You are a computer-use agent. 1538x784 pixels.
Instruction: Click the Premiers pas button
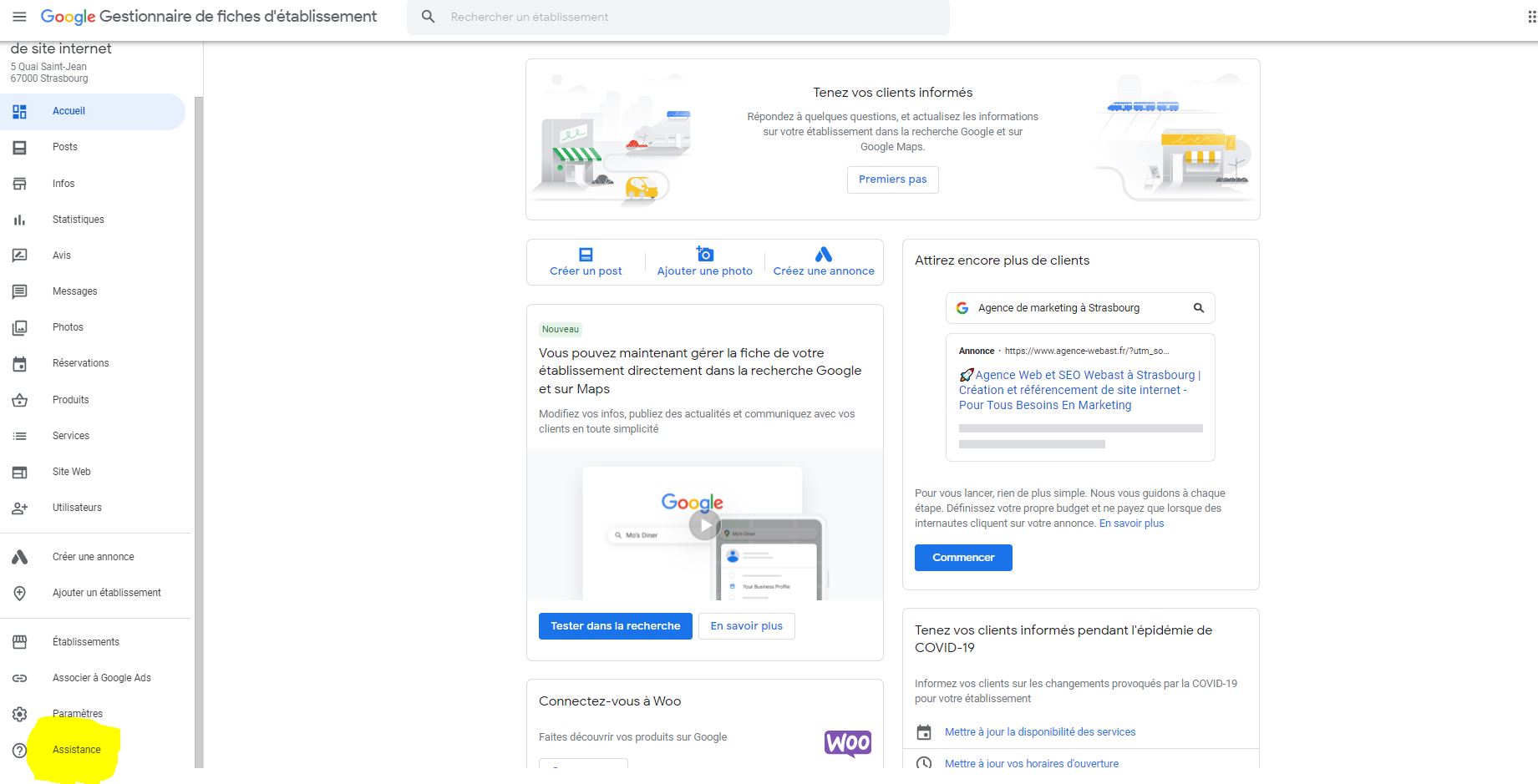click(x=892, y=180)
